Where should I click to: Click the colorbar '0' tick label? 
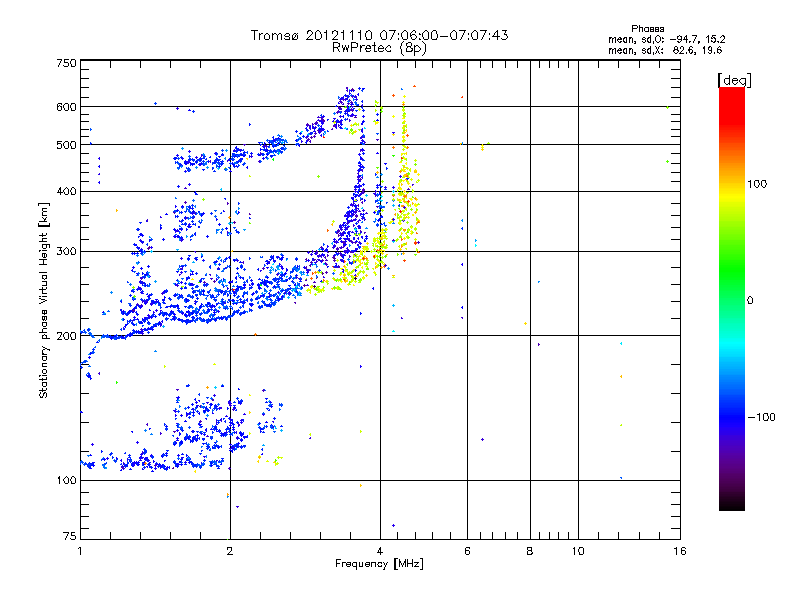(749, 301)
